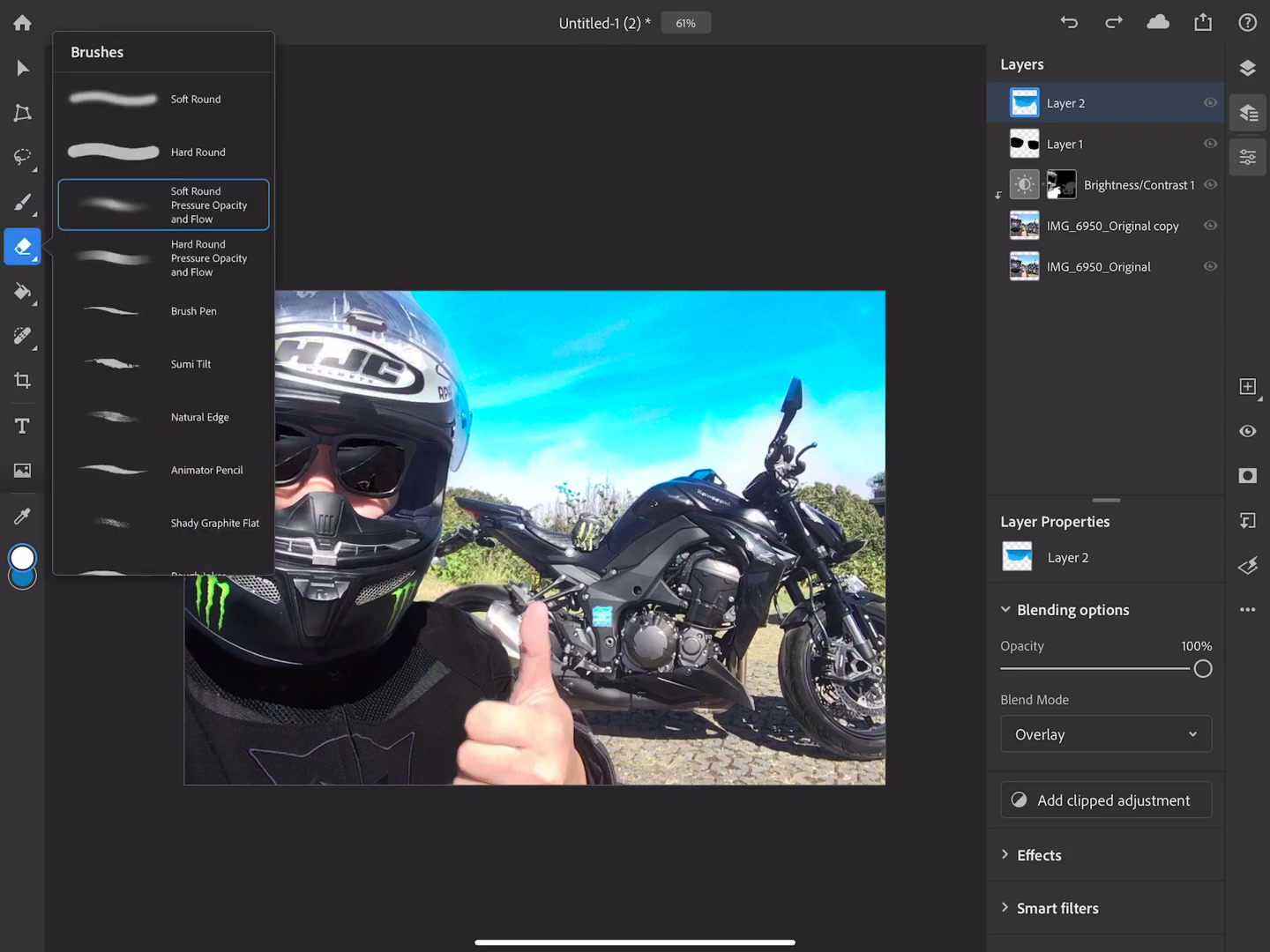Click the Layer 2 thumbnail in Layer Properties
Screen dimensions: 1270x952
point(1017,557)
